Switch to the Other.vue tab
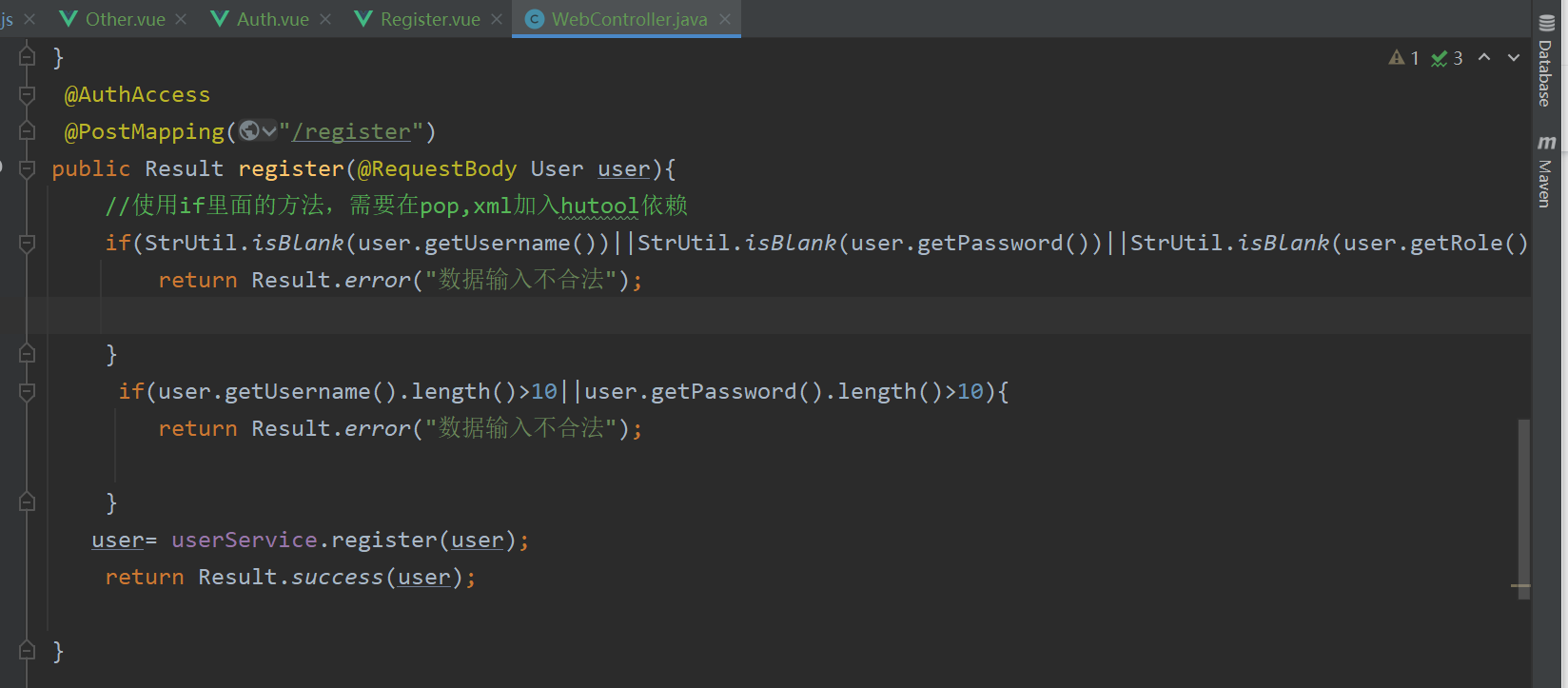This screenshot has height=688, width=1568. (125, 19)
